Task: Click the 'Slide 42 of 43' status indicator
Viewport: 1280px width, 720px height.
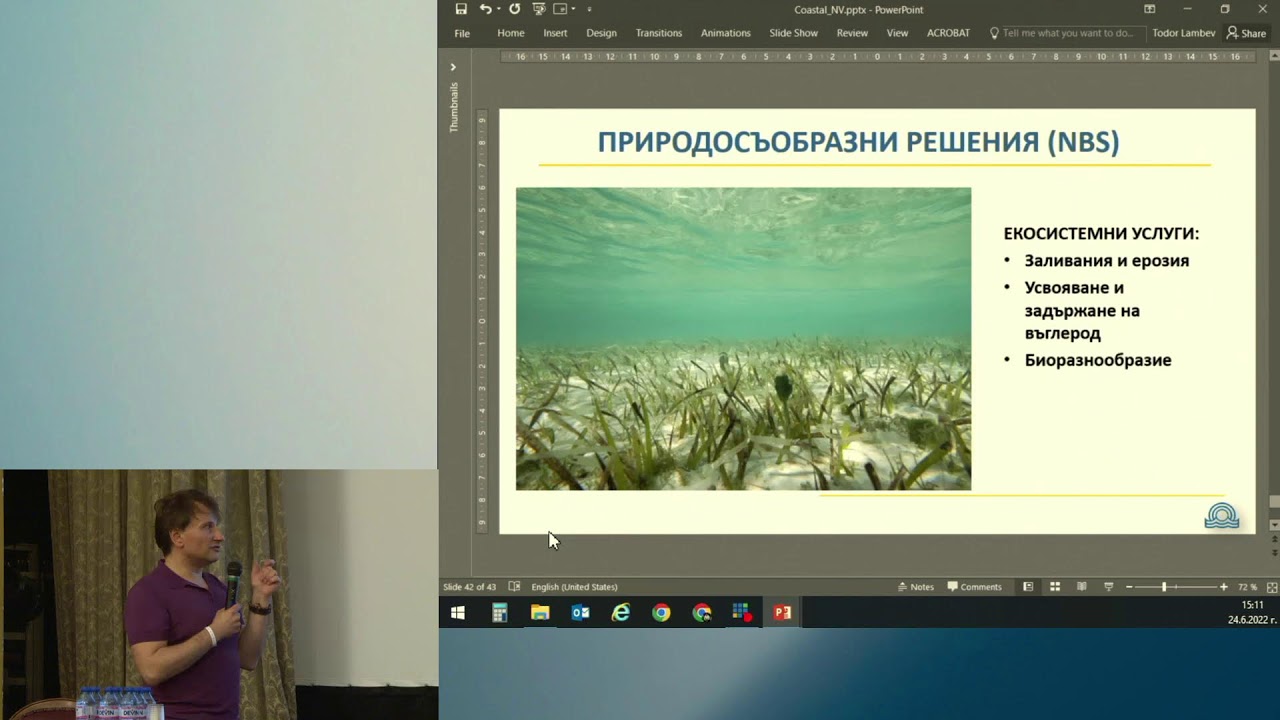Action: [469, 587]
